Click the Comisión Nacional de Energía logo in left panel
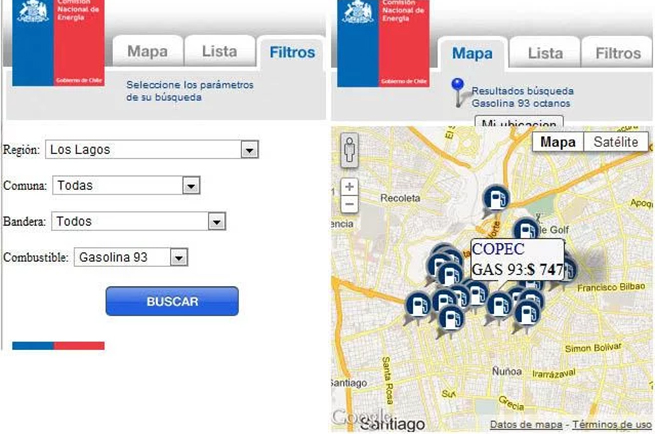This screenshot has height=434, width=655. [58, 43]
